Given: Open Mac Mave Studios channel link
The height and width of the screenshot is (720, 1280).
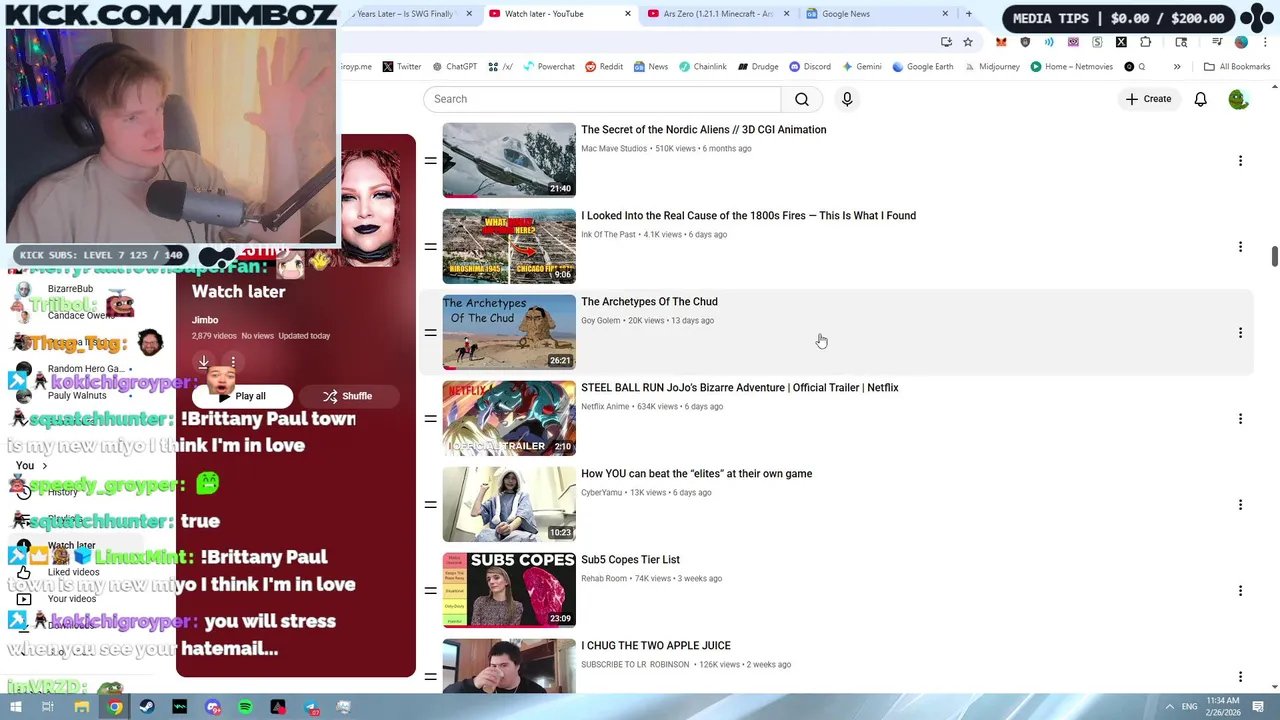Looking at the screenshot, I should (x=614, y=149).
